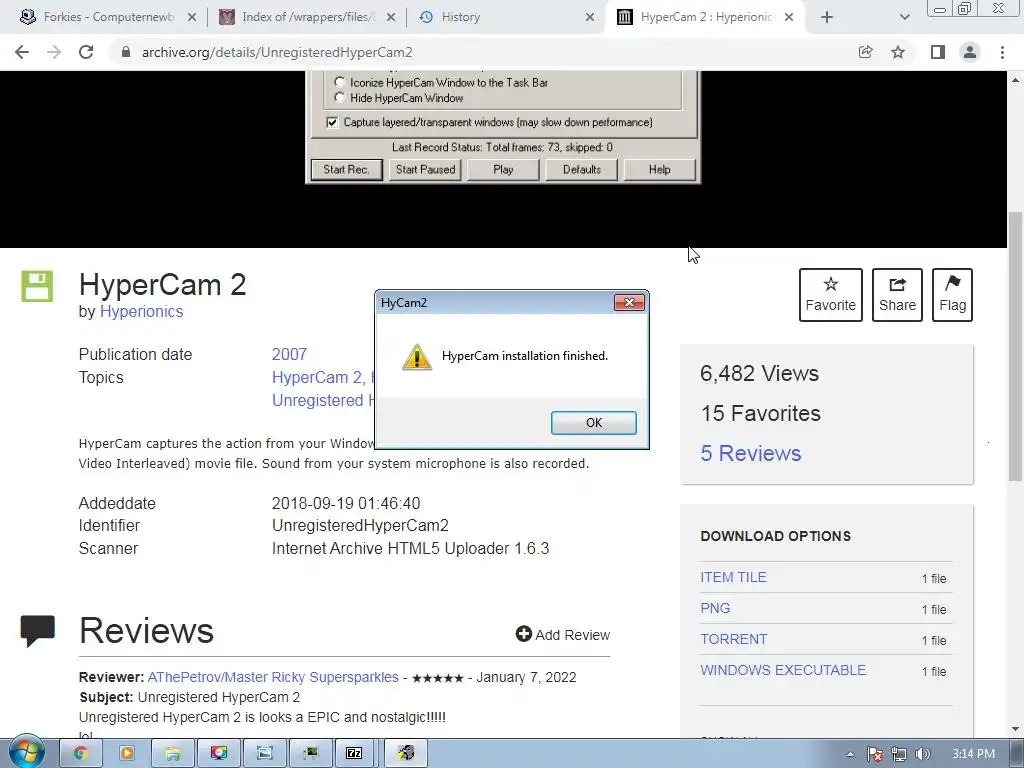Share this page from the address bar
Image resolution: width=1024 pixels, height=768 pixels.
pos(866,52)
